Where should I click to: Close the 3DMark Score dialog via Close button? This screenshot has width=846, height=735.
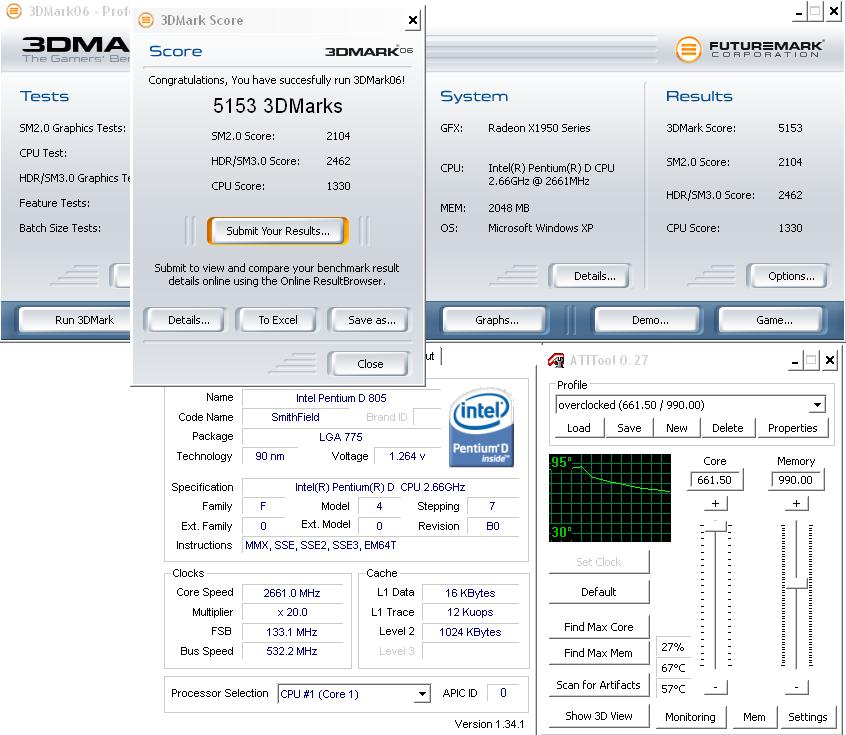point(370,364)
